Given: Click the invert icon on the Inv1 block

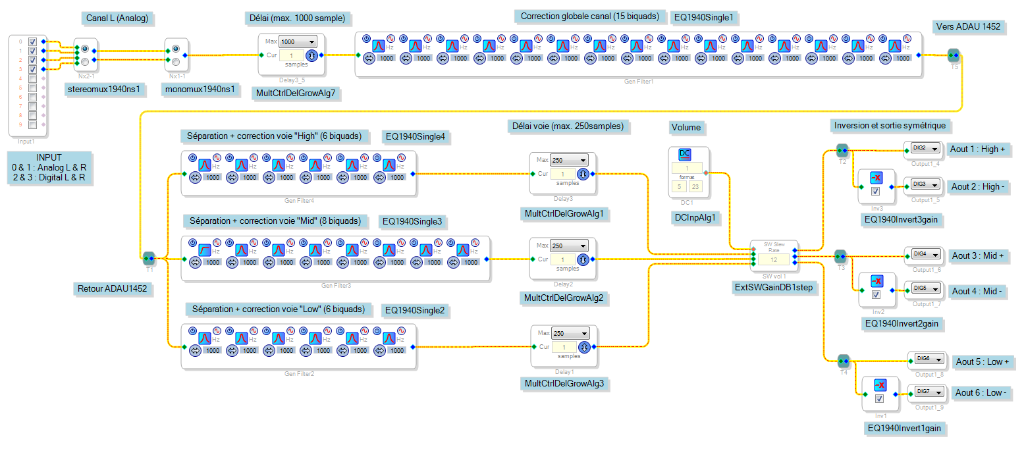Looking at the screenshot, I should [x=880, y=385].
